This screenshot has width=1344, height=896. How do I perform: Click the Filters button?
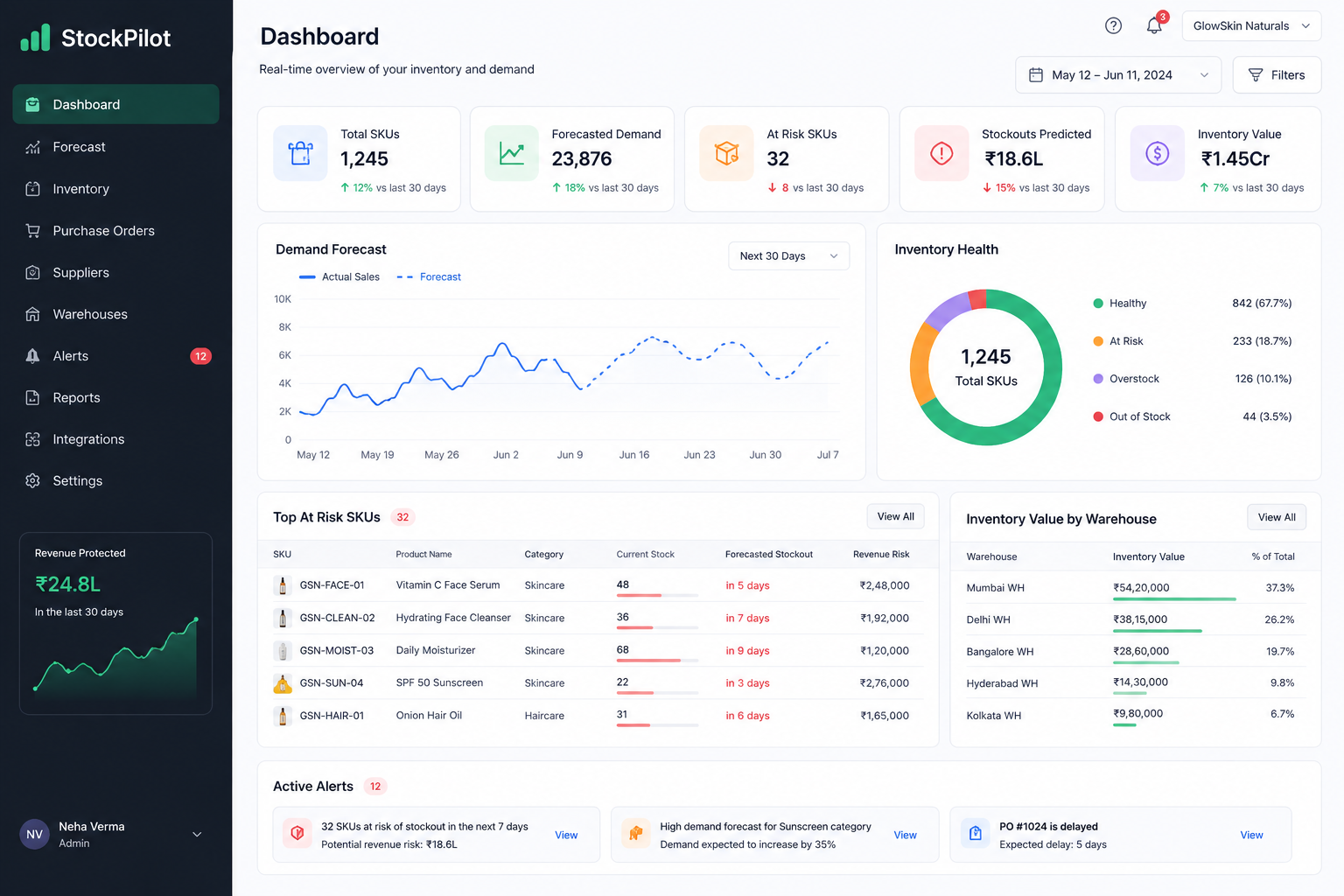pos(1277,75)
